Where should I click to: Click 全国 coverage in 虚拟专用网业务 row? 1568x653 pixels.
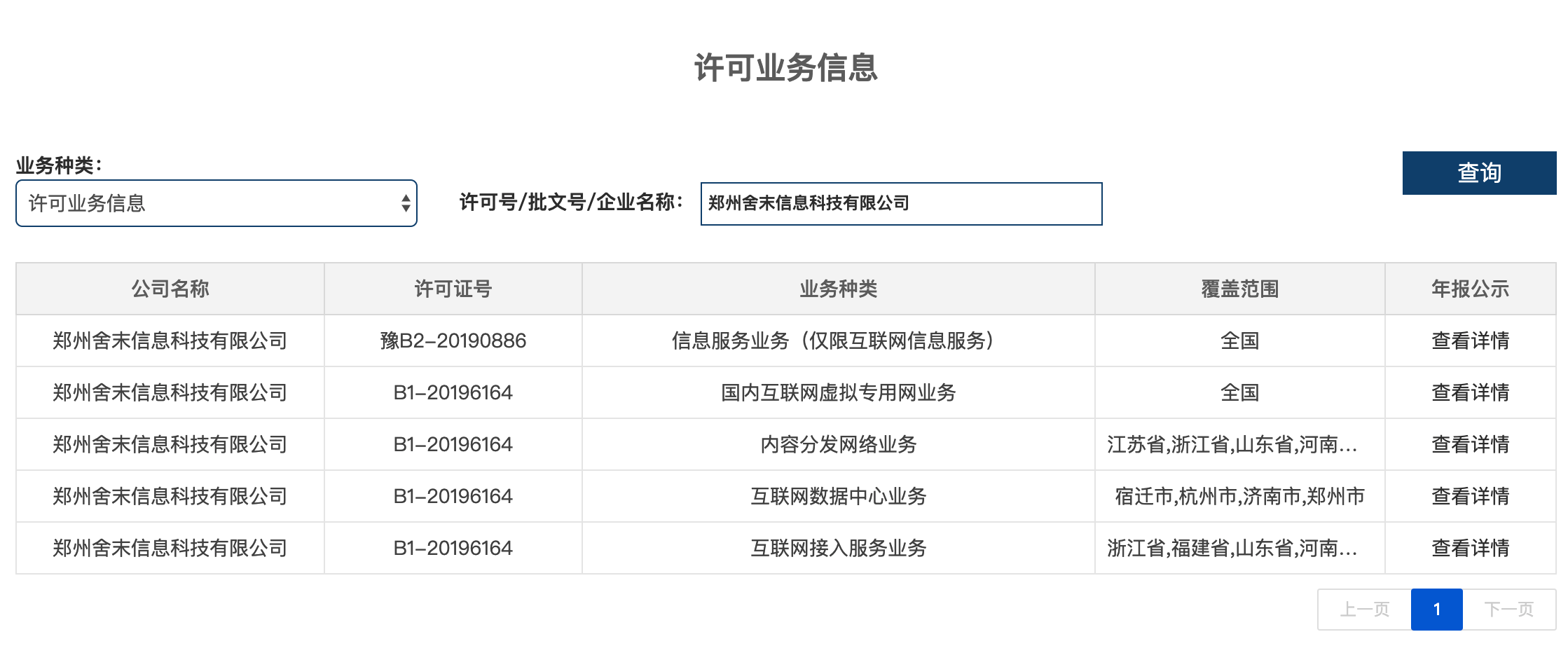(x=1240, y=392)
